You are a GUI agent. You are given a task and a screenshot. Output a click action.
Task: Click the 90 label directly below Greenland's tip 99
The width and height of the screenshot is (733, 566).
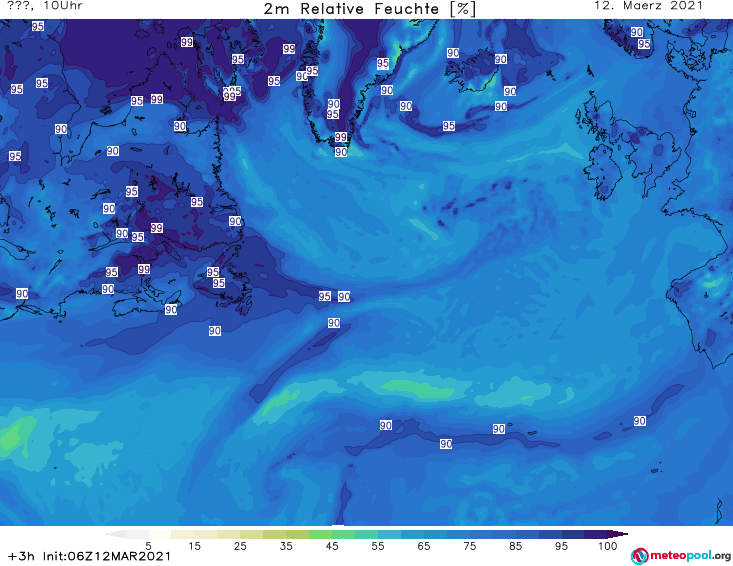[341, 152]
